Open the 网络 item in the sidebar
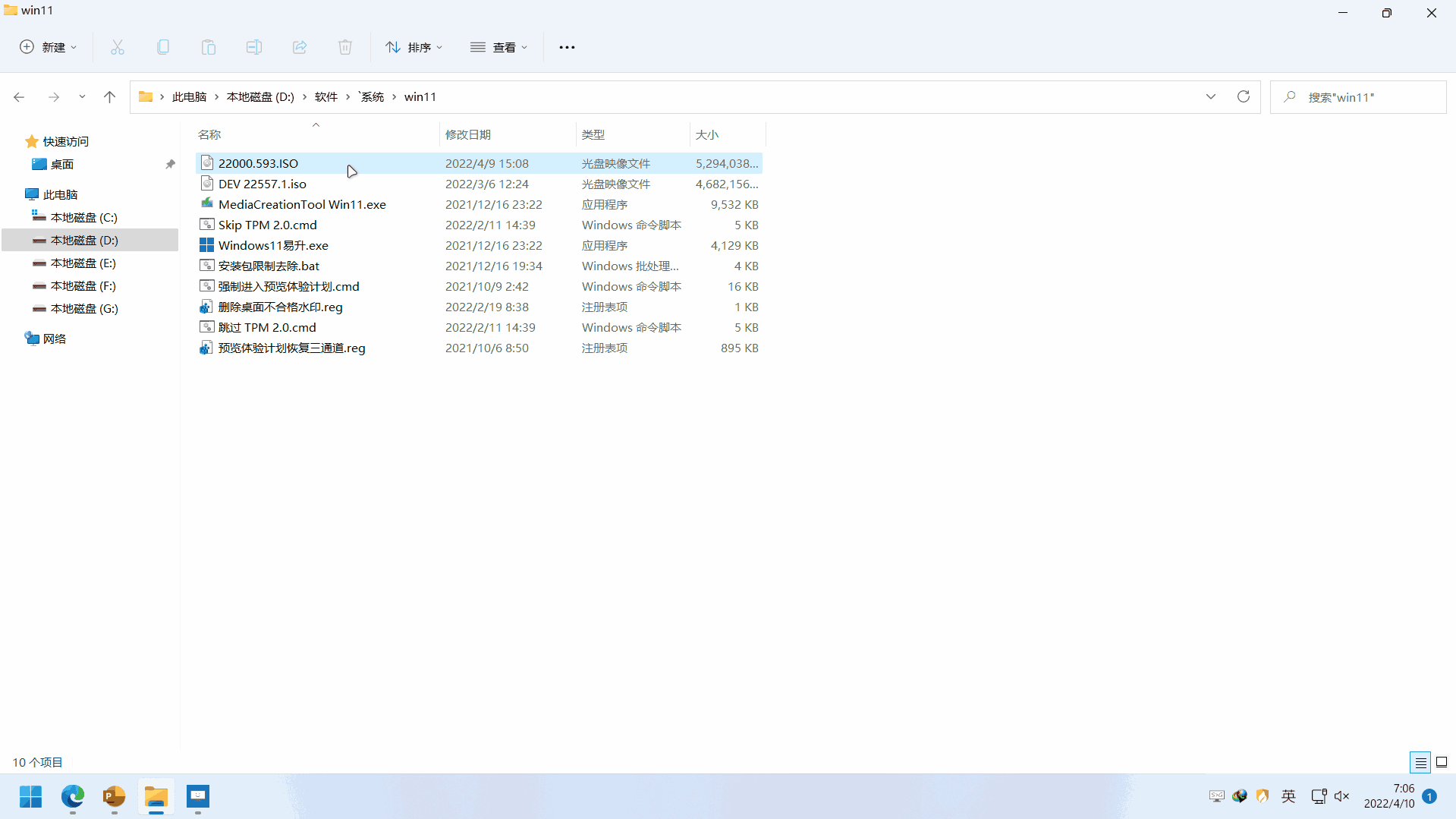 tap(53, 338)
